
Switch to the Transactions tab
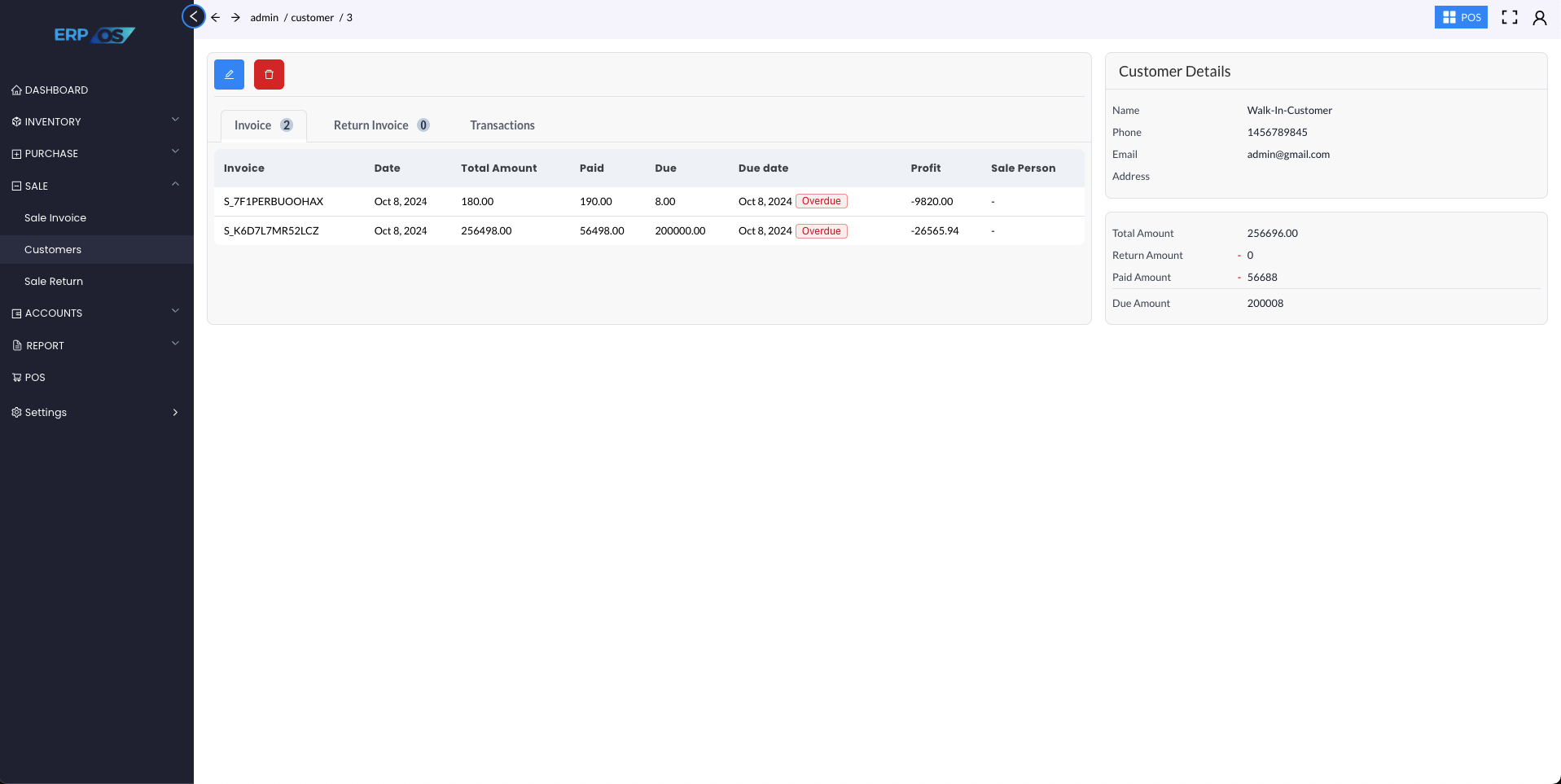coord(502,125)
